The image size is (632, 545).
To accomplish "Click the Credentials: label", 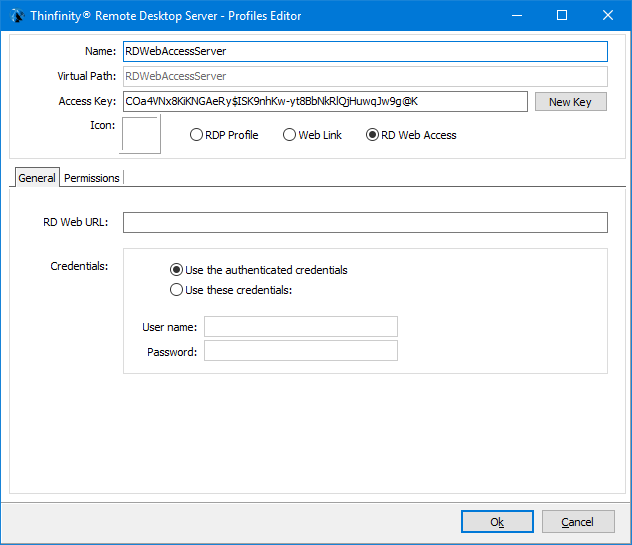I will (79, 266).
